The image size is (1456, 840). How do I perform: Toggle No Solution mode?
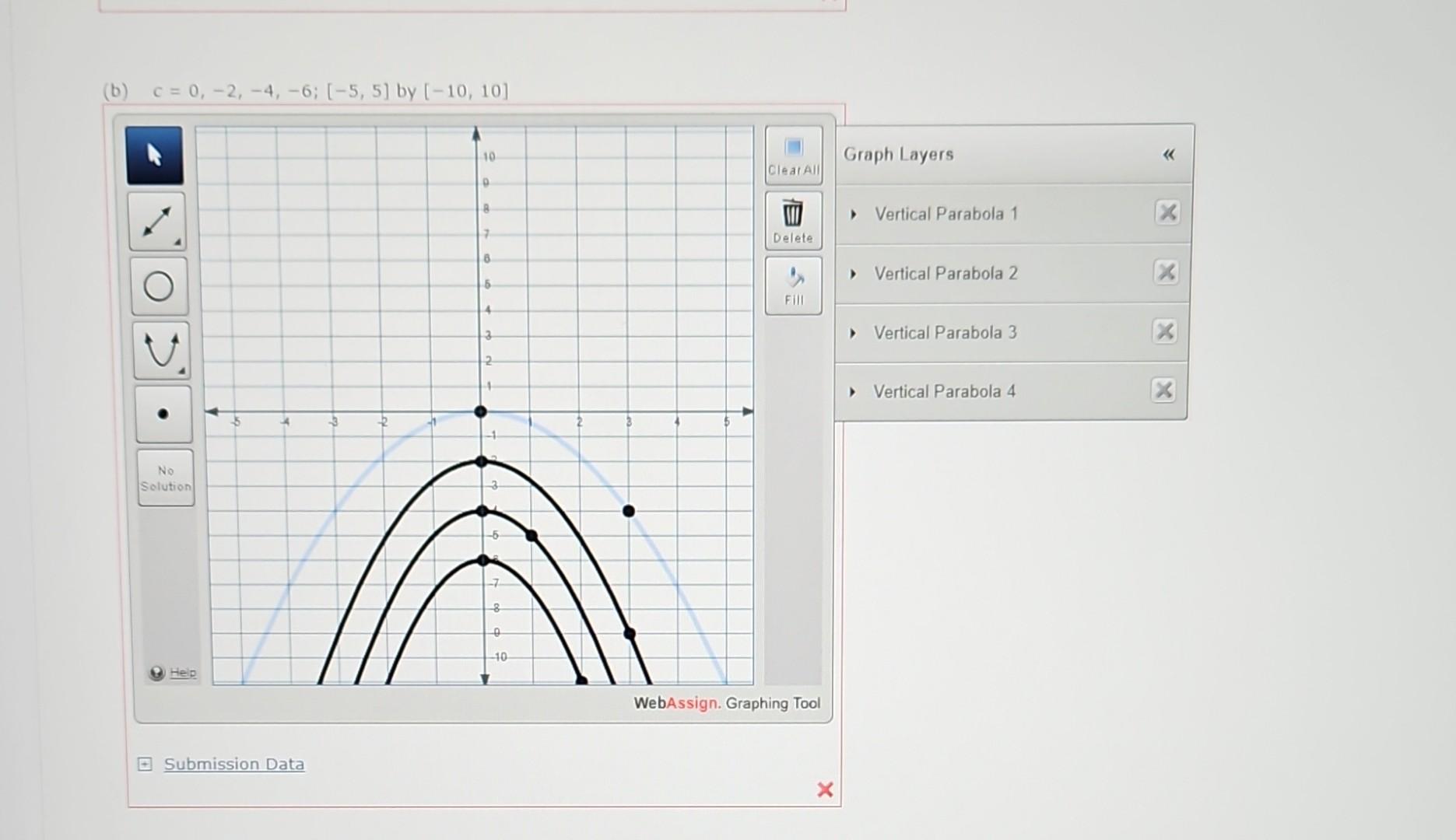tap(165, 477)
